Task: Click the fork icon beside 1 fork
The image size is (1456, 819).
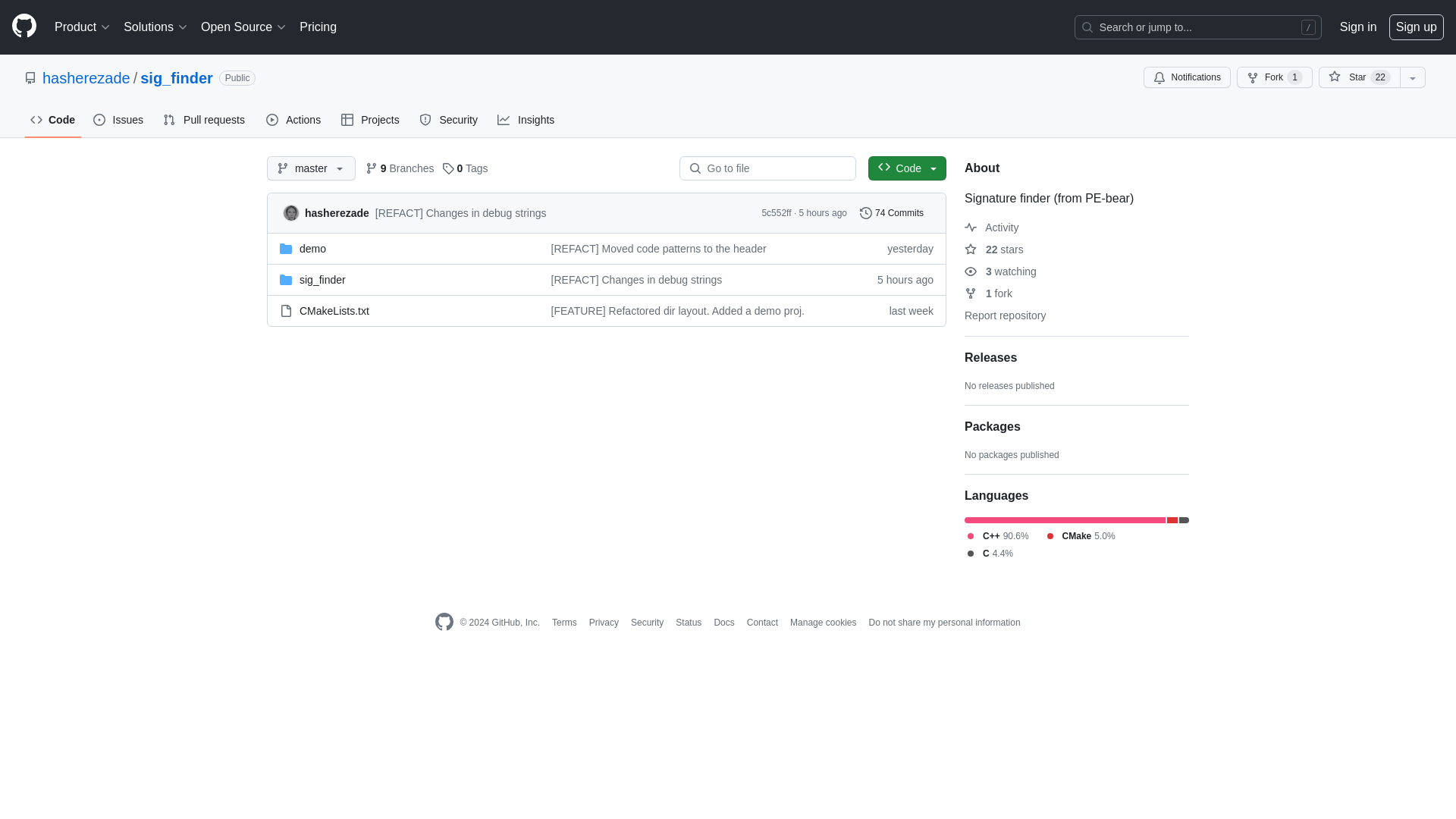Action: tap(971, 293)
